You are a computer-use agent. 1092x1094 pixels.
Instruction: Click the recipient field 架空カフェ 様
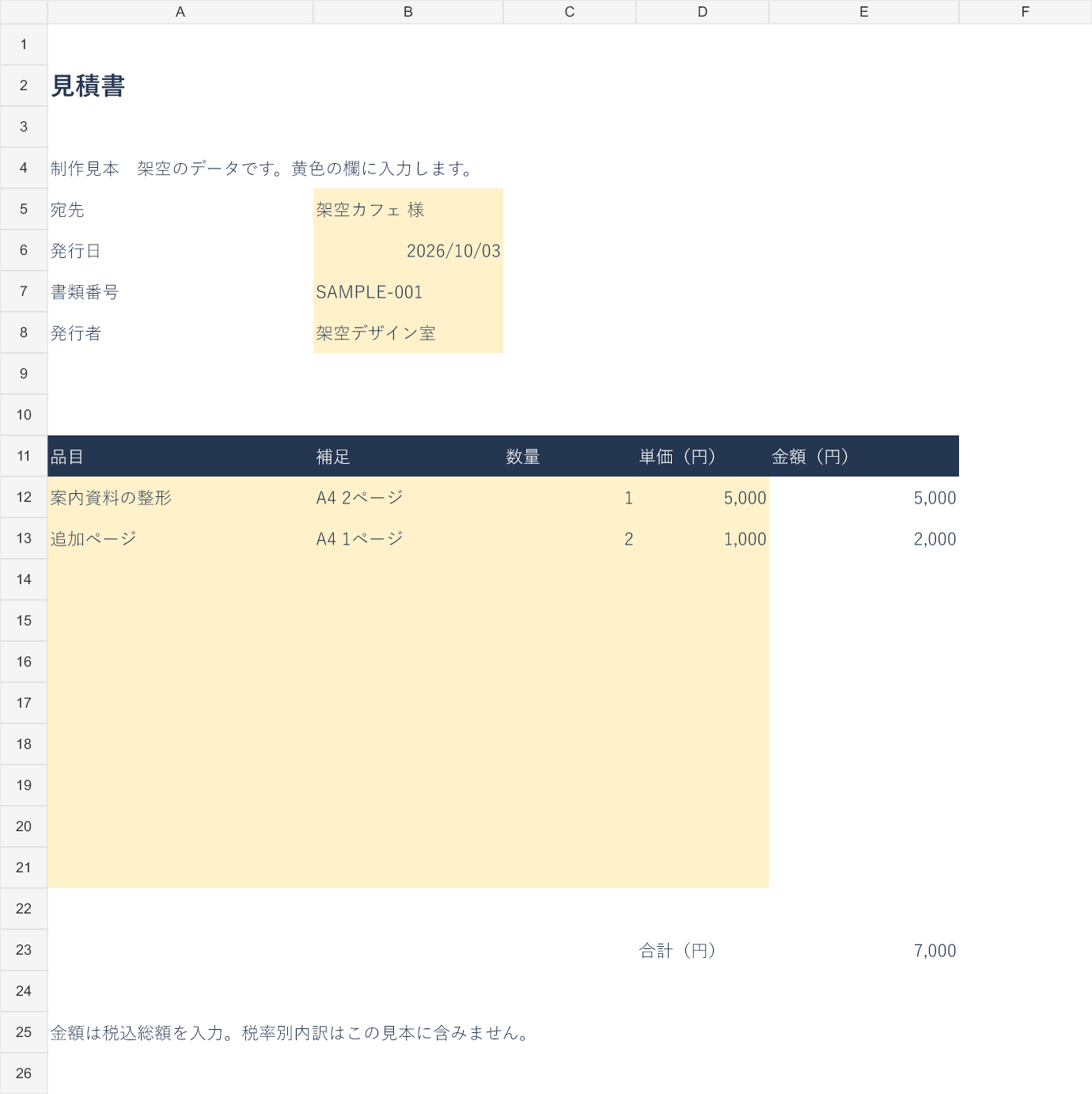pyautogui.click(x=408, y=209)
